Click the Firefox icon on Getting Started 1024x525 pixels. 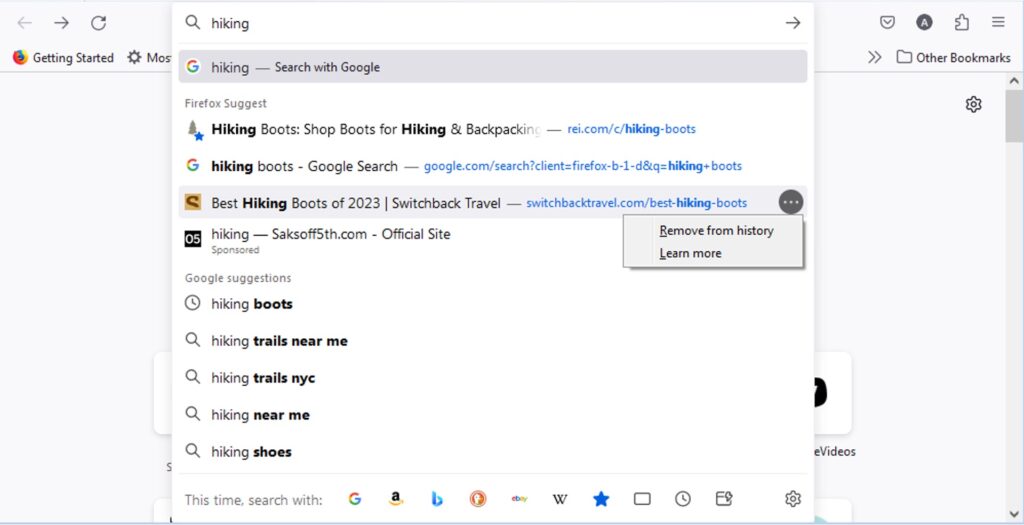pyautogui.click(x=20, y=57)
